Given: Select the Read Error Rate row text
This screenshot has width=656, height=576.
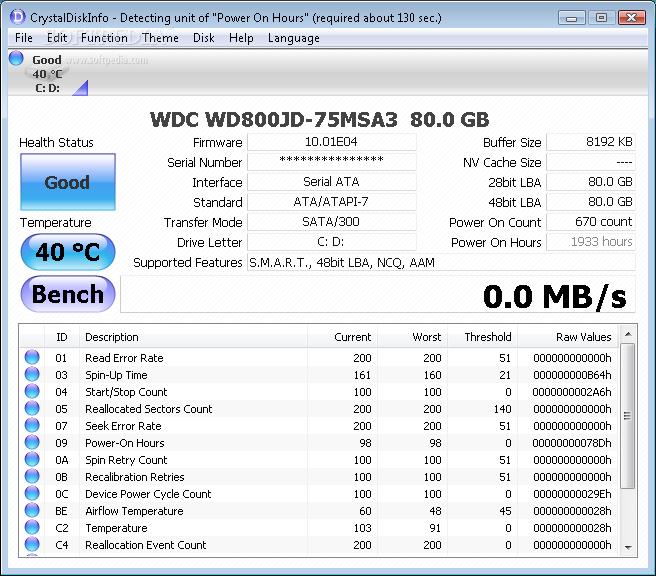Looking at the screenshot, I should [124, 358].
